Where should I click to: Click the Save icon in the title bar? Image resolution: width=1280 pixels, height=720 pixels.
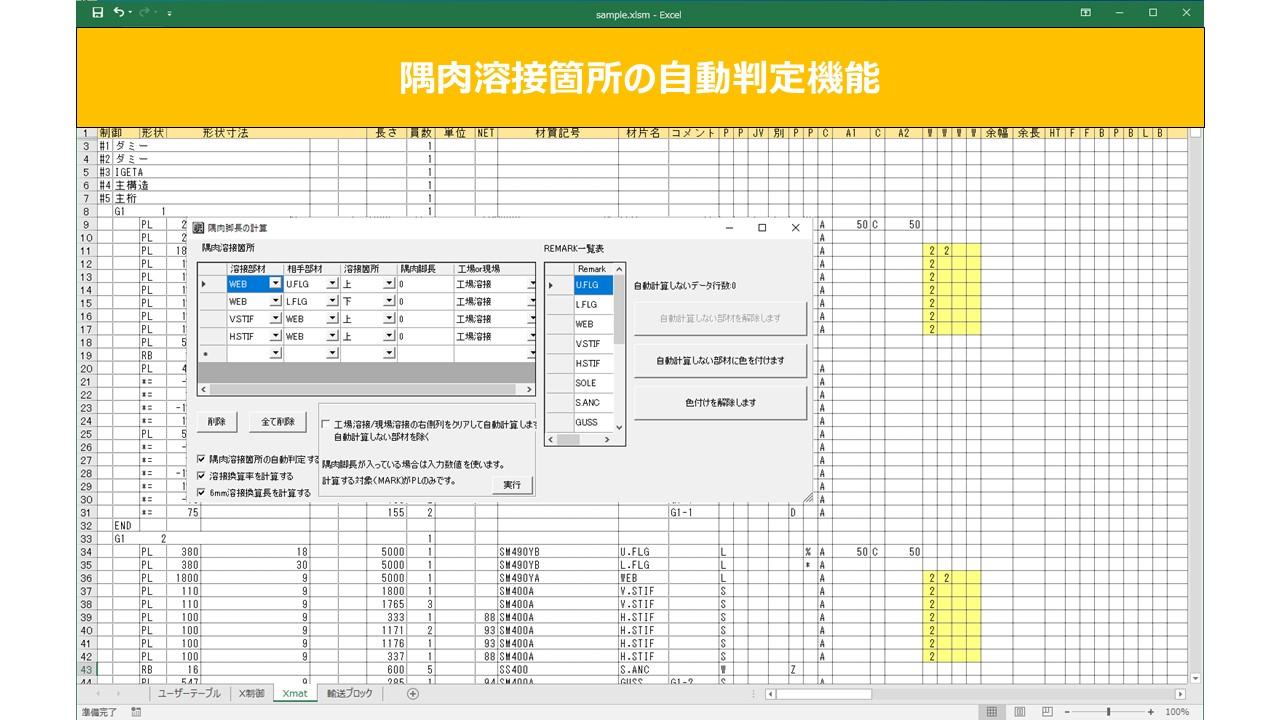click(x=97, y=13)
